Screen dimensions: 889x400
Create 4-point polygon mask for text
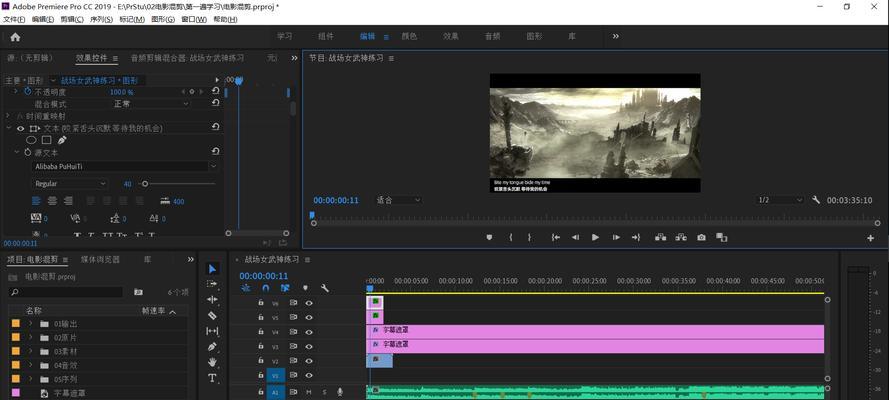click(46, 140)
